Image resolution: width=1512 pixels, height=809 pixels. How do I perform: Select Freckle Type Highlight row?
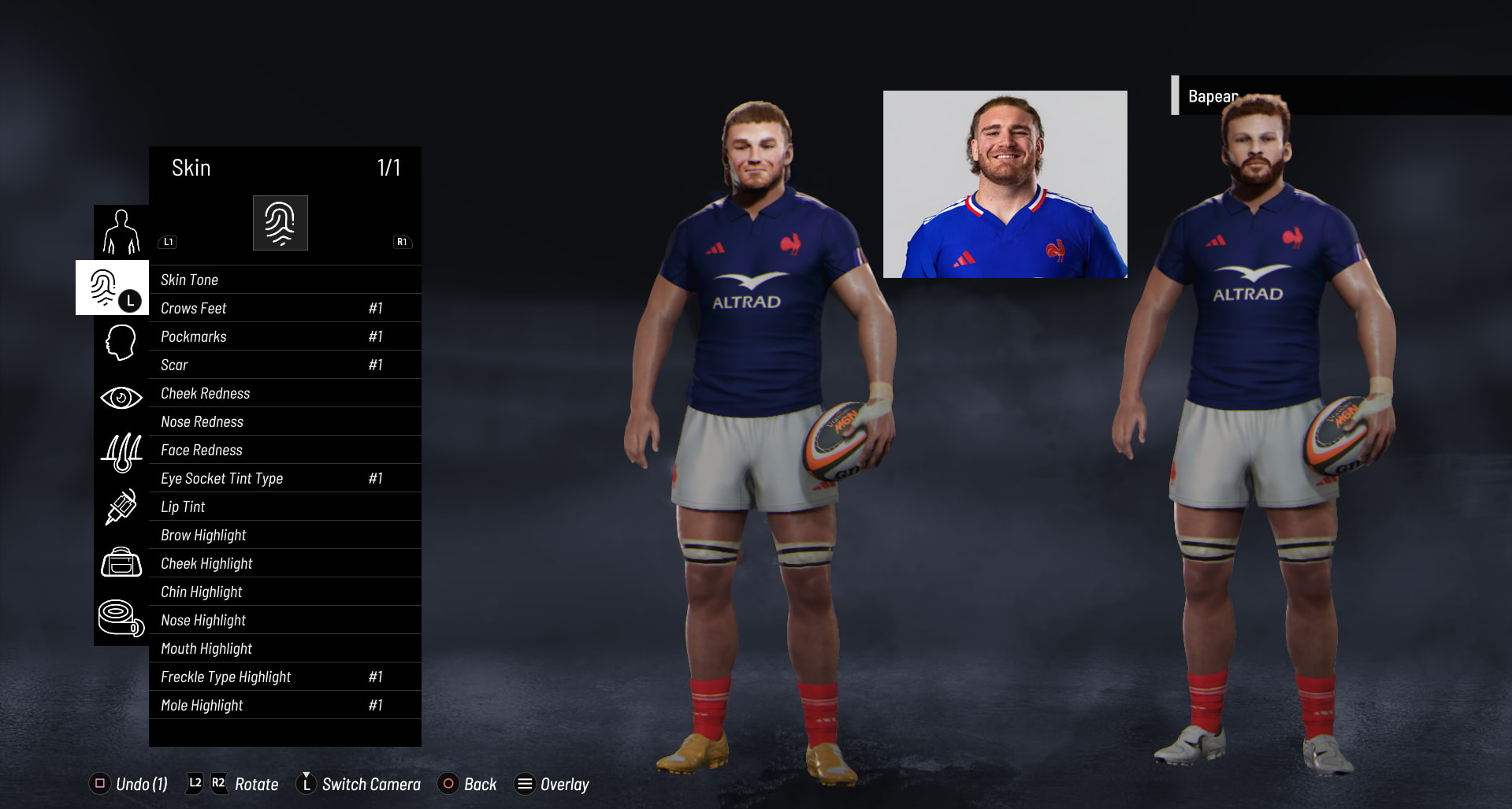tap(285, 677)
